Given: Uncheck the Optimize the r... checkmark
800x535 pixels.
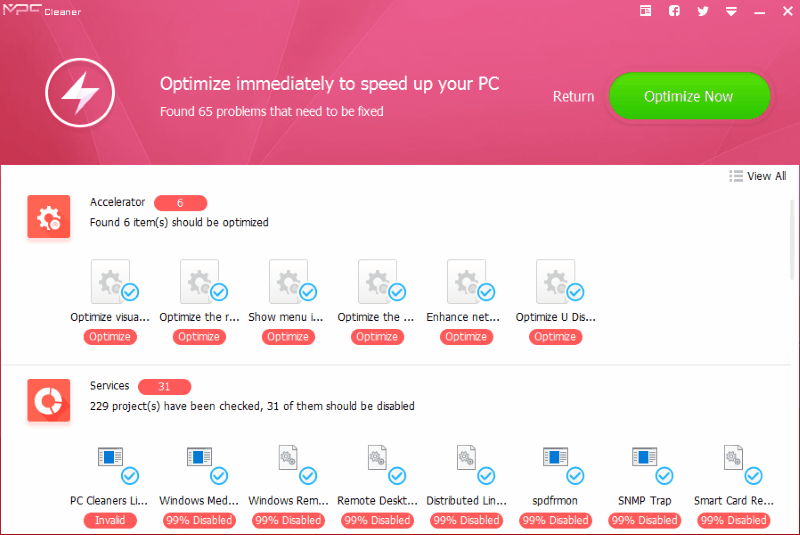Looking at the screenshot, I should pos(219,292).
